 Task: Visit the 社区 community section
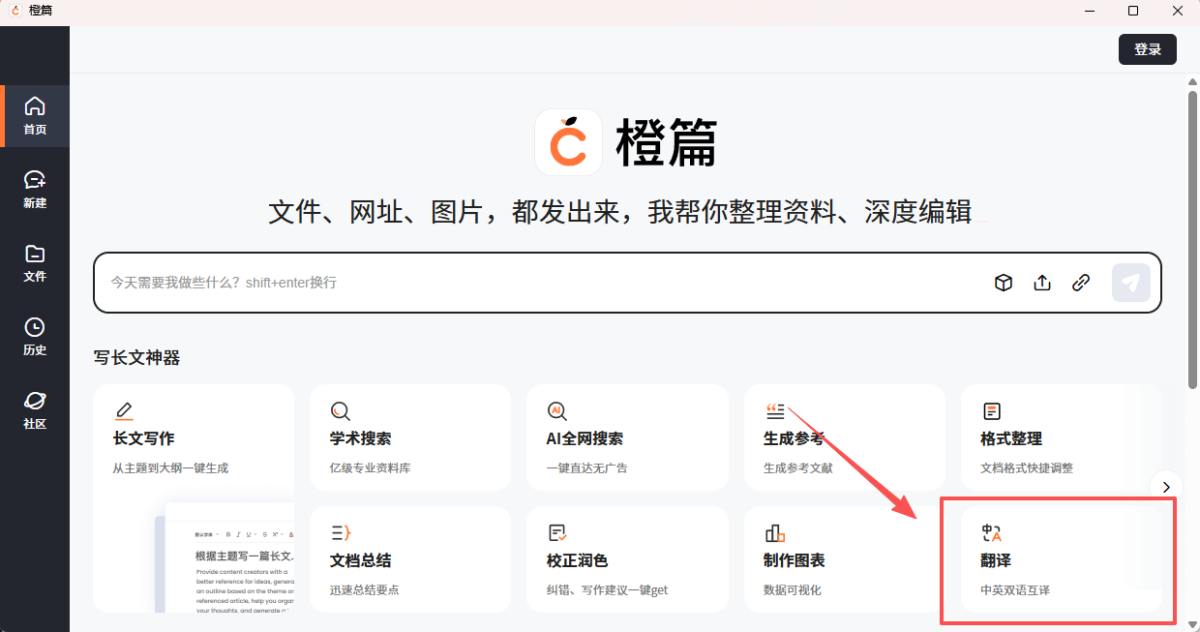pyautogui.click(x=35, y=410)
